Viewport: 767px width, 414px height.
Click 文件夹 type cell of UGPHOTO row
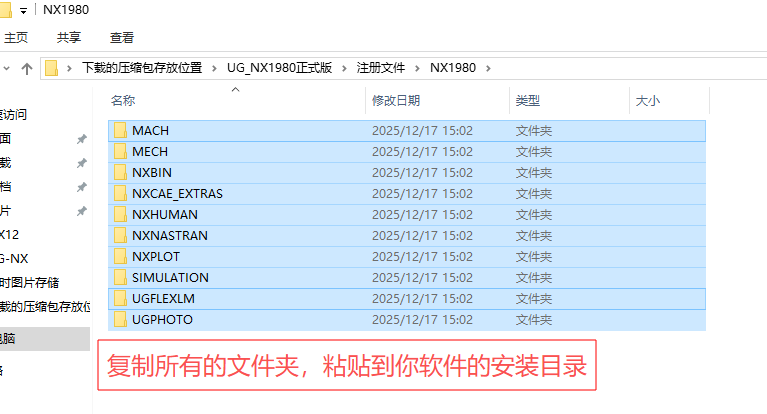coord(534,320)
